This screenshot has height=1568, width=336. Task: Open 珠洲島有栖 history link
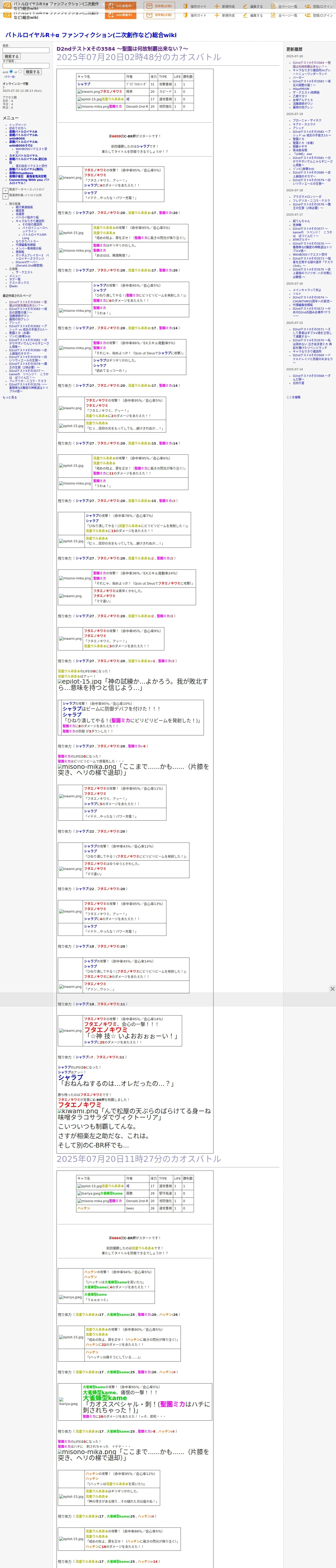[x=300, y=150]
